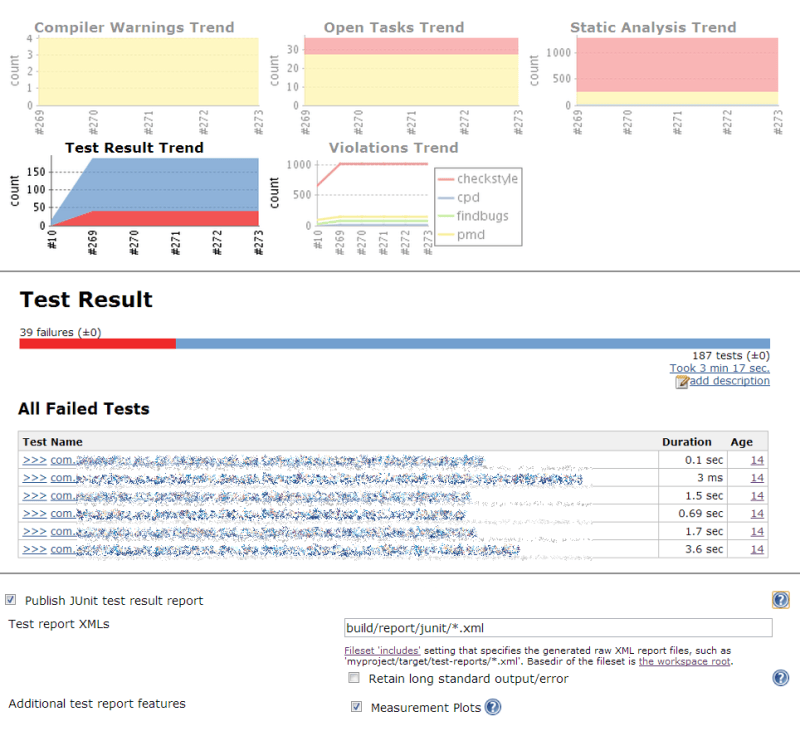Open the Violations Trend chart
Image resolution: width=800 pixels, height=731 pixels.
point(394,198)
